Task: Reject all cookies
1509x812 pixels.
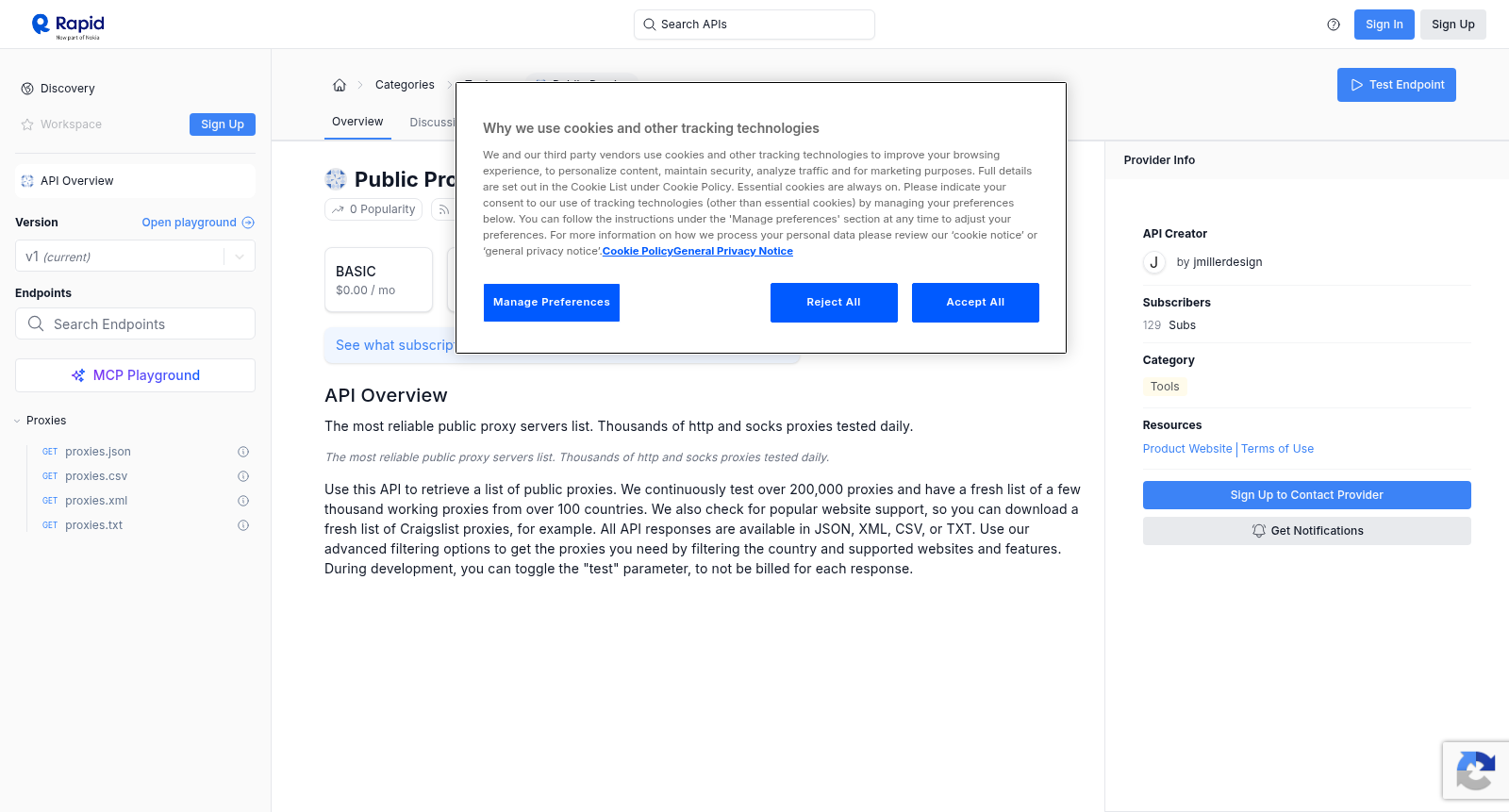Action: (x=834, y=303)
